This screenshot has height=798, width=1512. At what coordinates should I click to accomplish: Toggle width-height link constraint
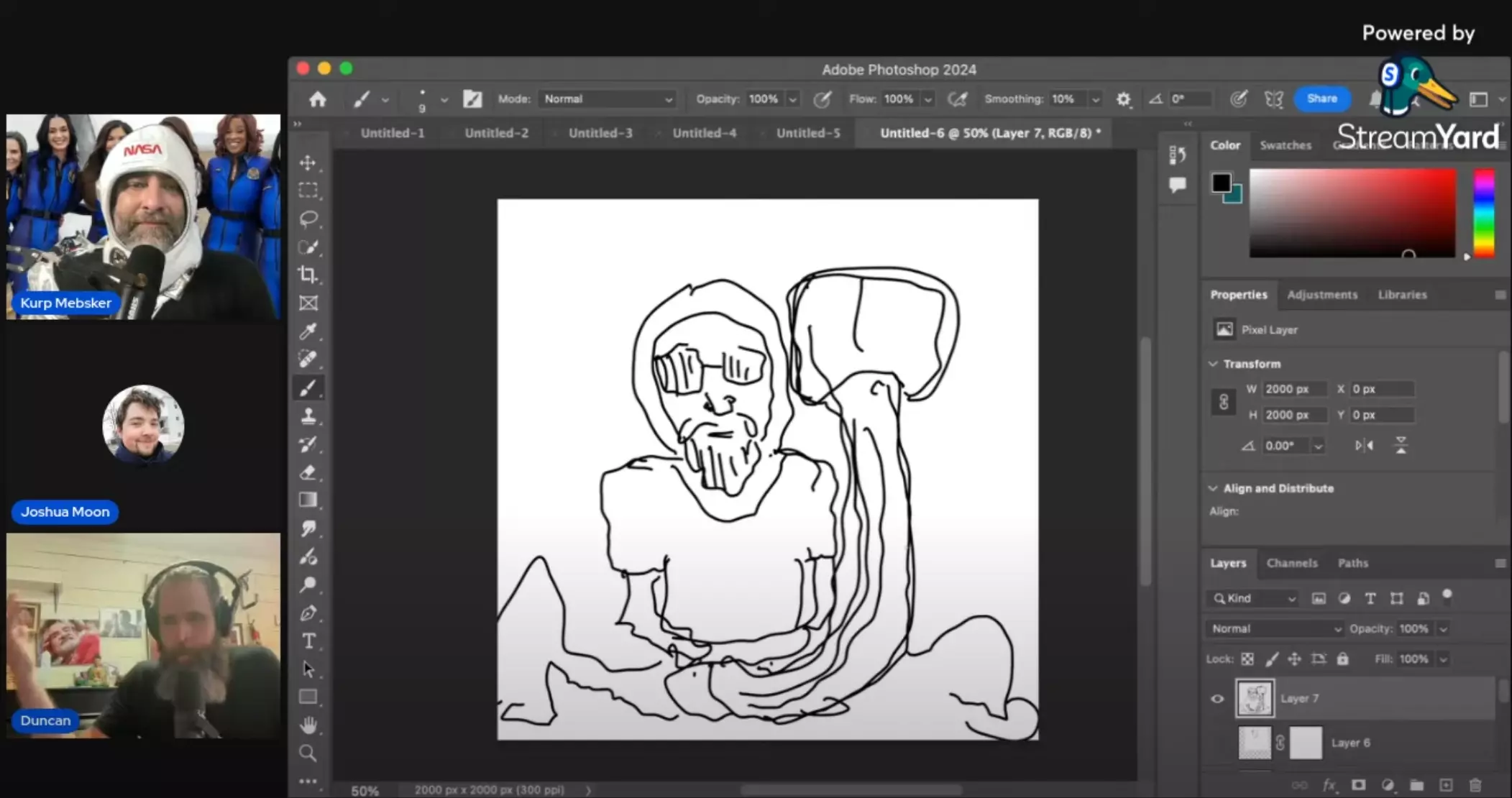click(x=1224, y=402)
